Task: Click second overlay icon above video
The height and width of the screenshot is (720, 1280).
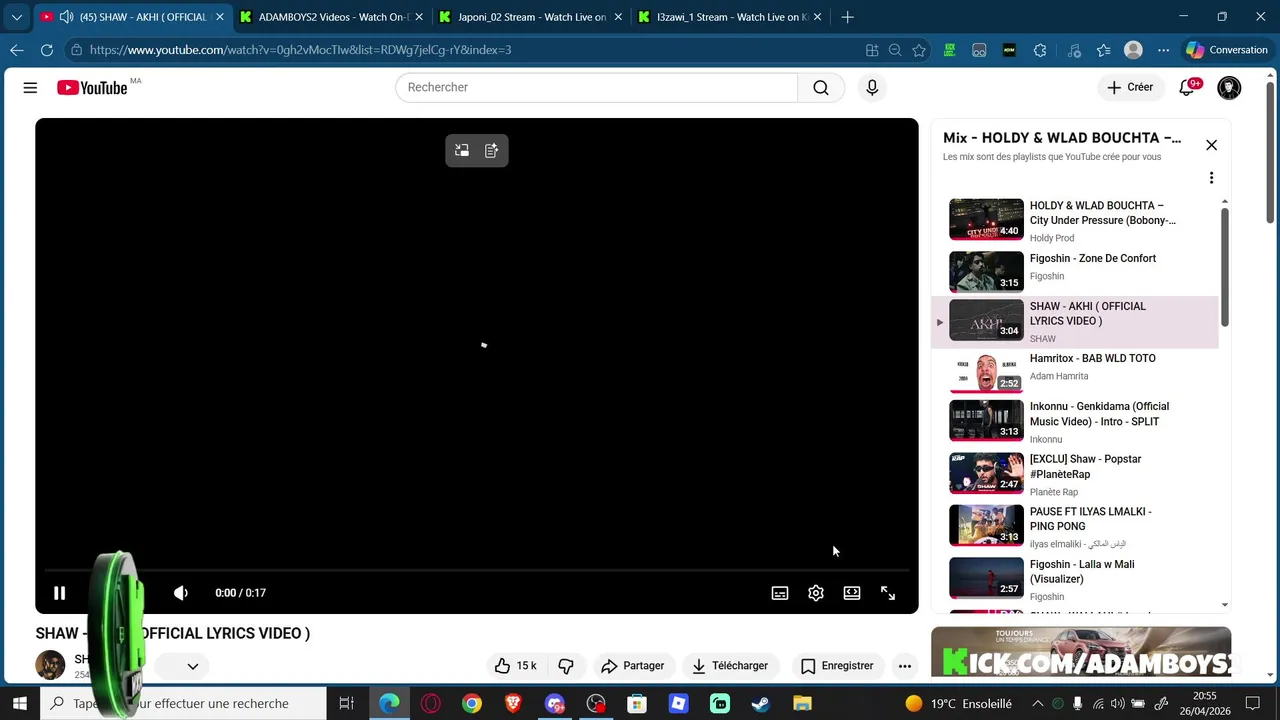Action: (492, 151)
